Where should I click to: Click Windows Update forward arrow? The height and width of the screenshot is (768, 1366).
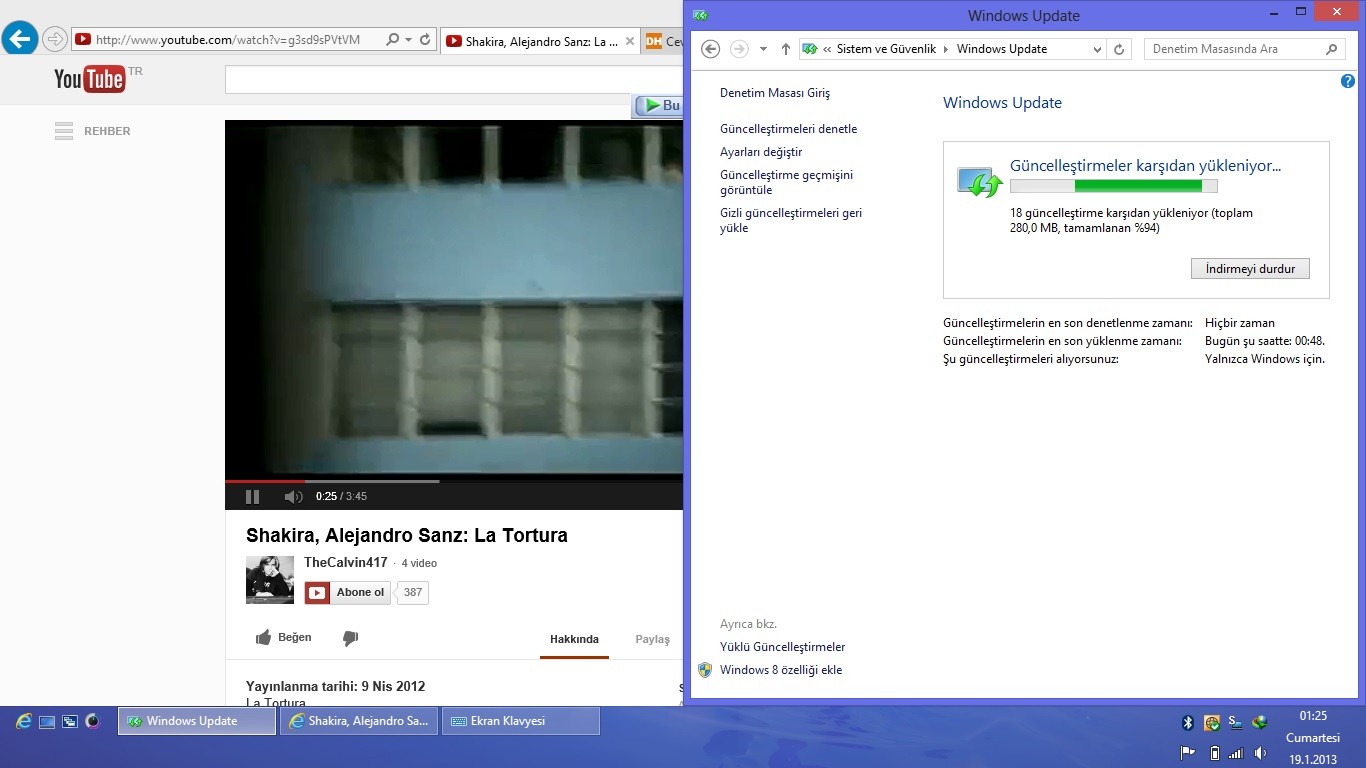(x=739, y=49)
